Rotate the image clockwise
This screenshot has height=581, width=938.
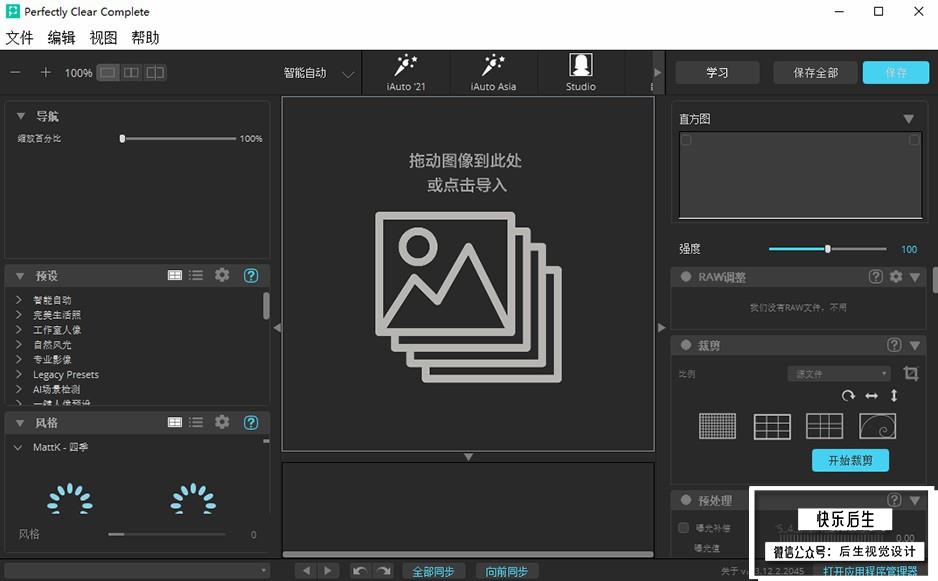pyautogui.click(x=848, y=396)
